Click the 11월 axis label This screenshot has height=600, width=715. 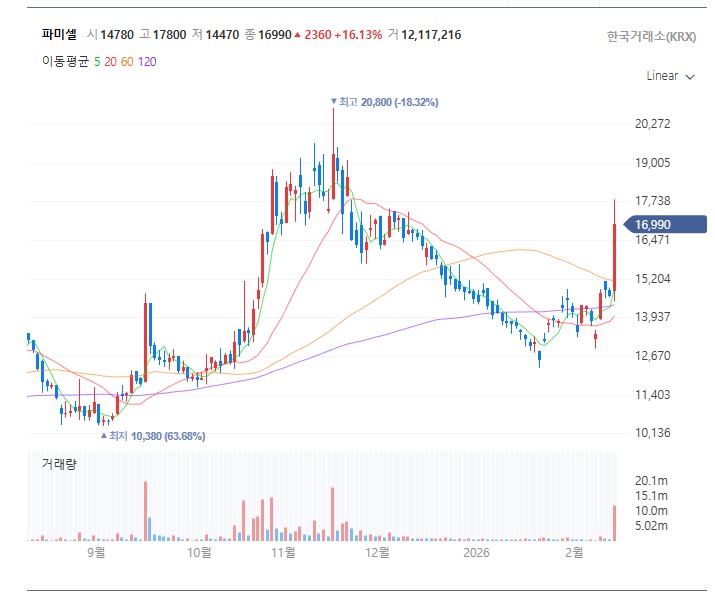click(283, 552)
